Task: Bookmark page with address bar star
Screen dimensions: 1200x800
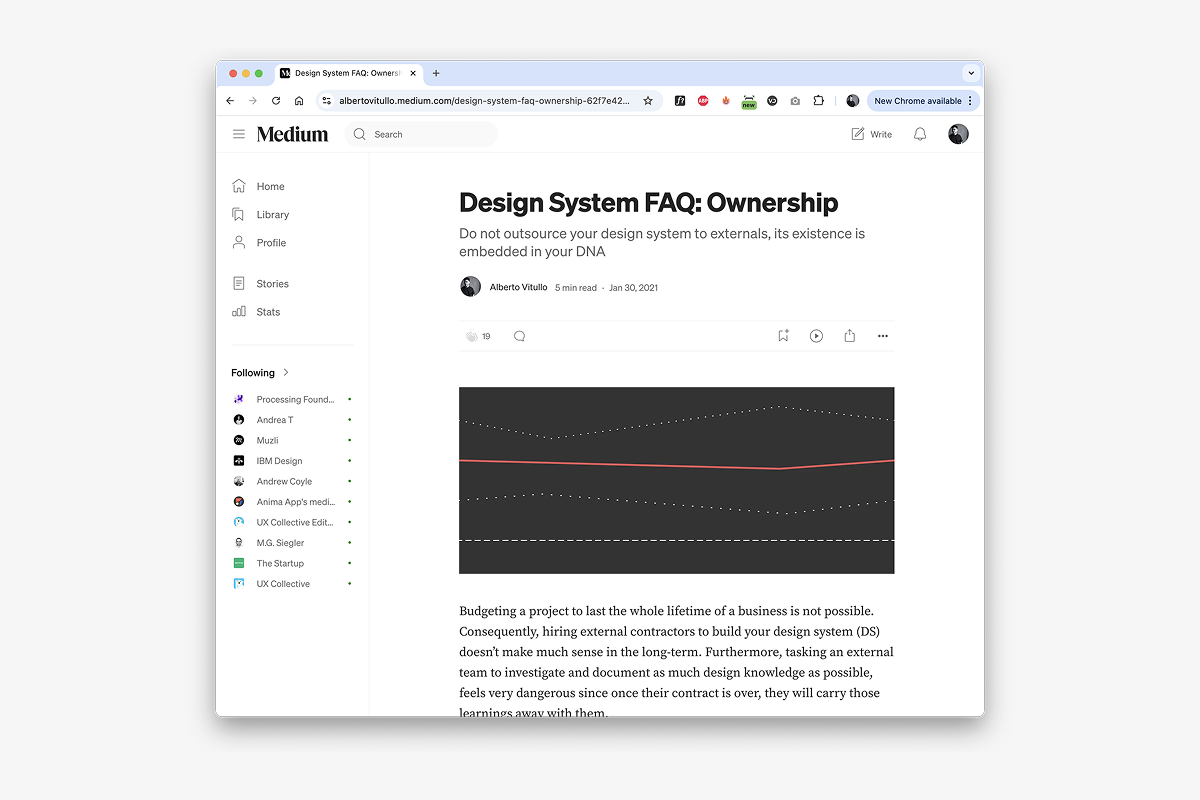Action: [x=648, y=101]
